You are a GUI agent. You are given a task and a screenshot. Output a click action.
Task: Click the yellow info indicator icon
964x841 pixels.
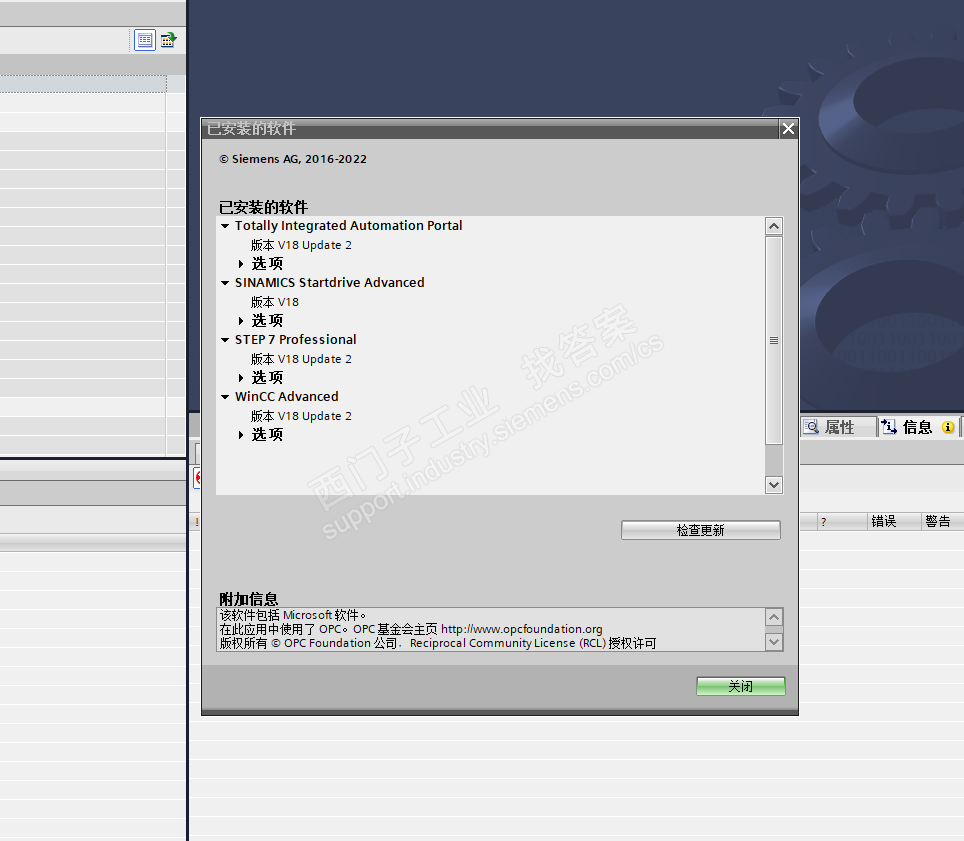click(x=948, y=427)
